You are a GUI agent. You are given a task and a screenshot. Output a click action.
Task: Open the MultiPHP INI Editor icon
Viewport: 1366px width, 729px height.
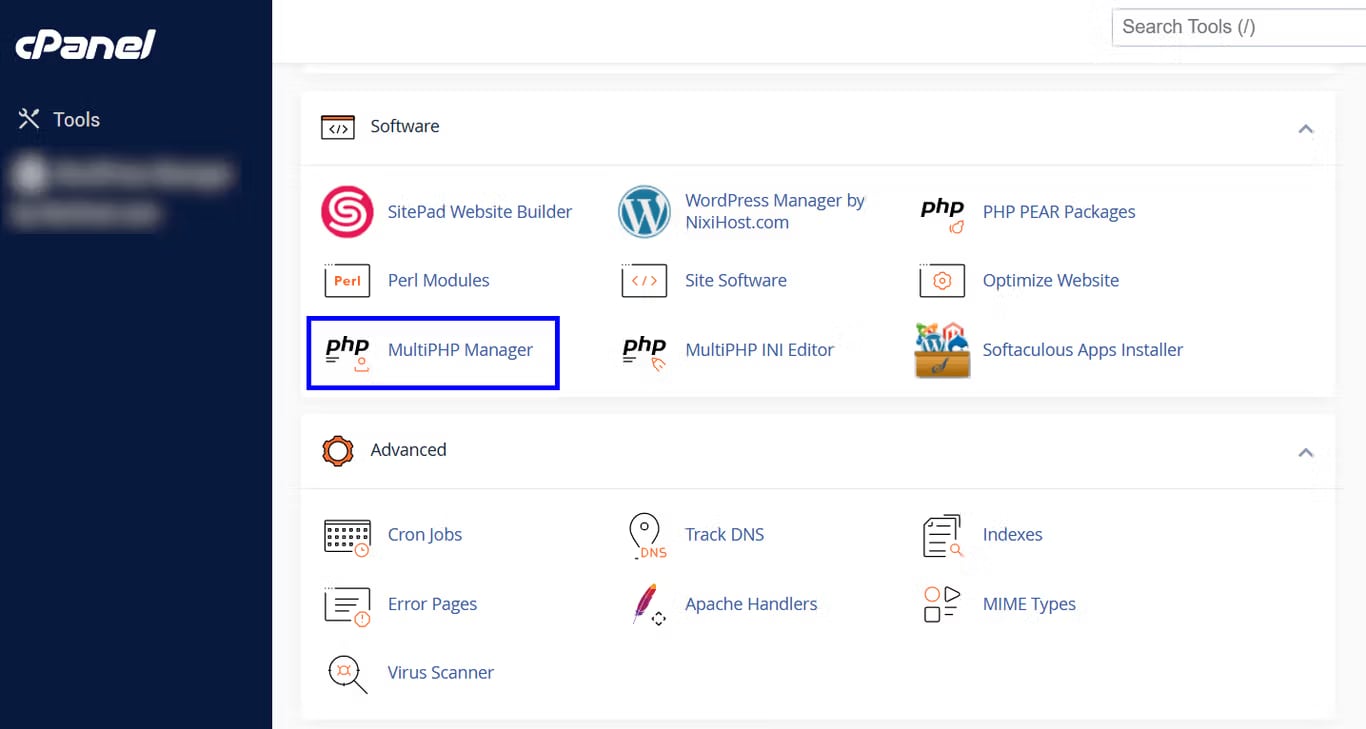tap(644, 351)
